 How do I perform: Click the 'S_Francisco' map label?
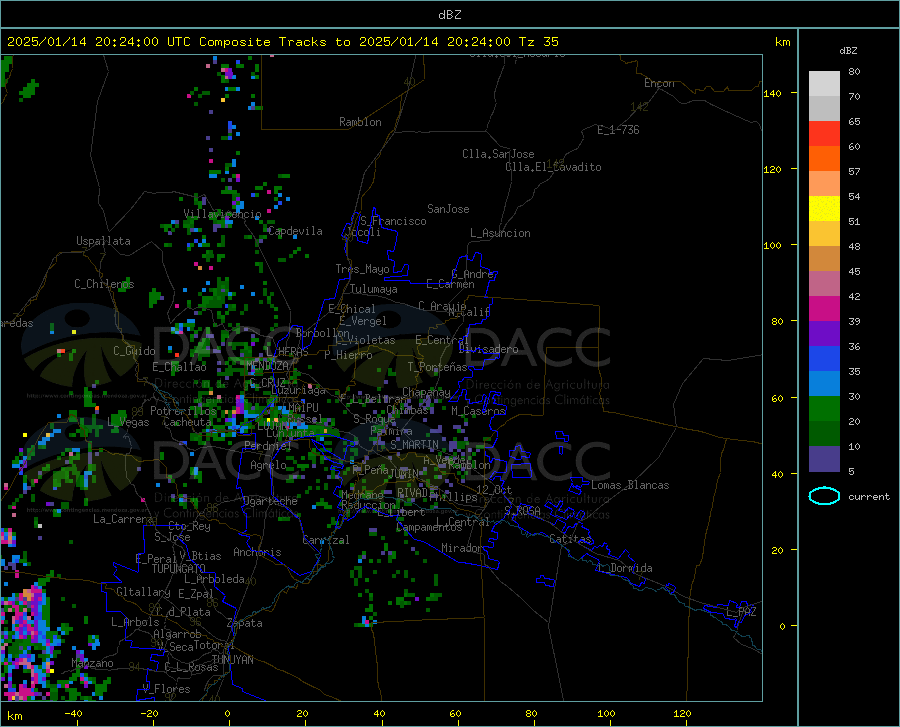(393, 221)
